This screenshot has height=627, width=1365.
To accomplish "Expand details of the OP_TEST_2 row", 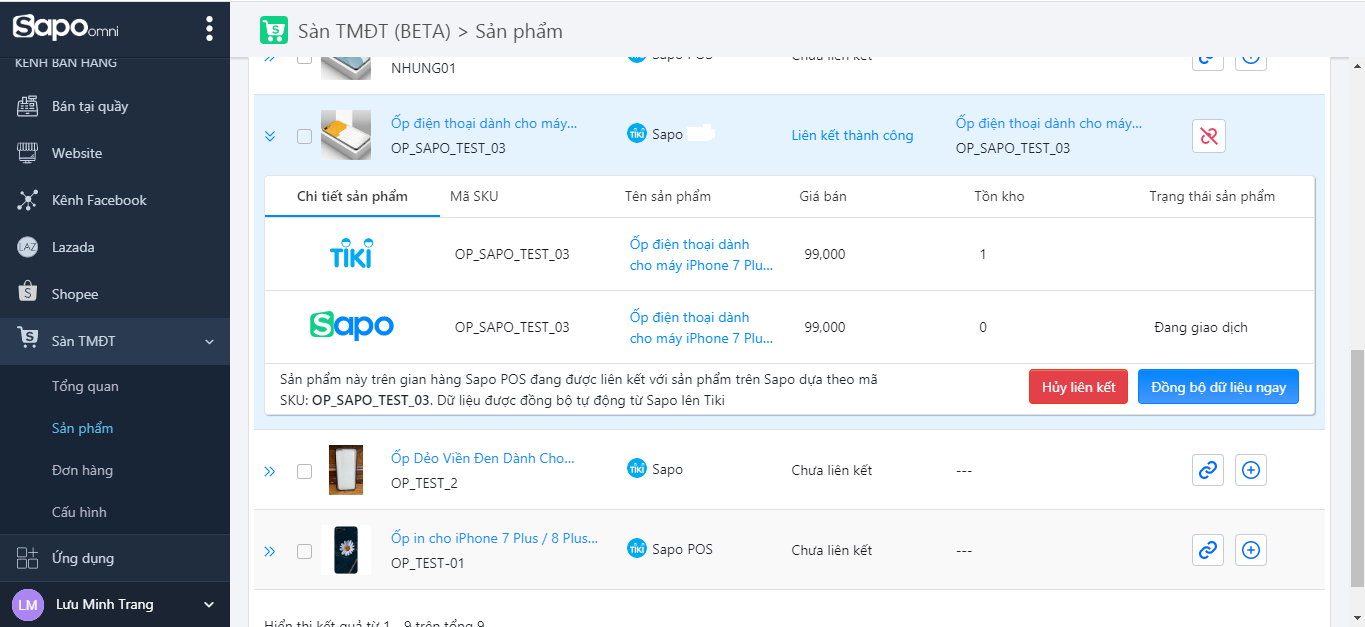I will click(x=270, y=471).
